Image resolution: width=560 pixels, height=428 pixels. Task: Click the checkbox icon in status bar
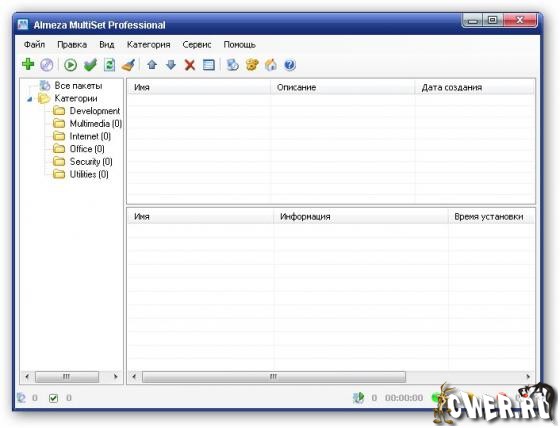pos(53,398)
